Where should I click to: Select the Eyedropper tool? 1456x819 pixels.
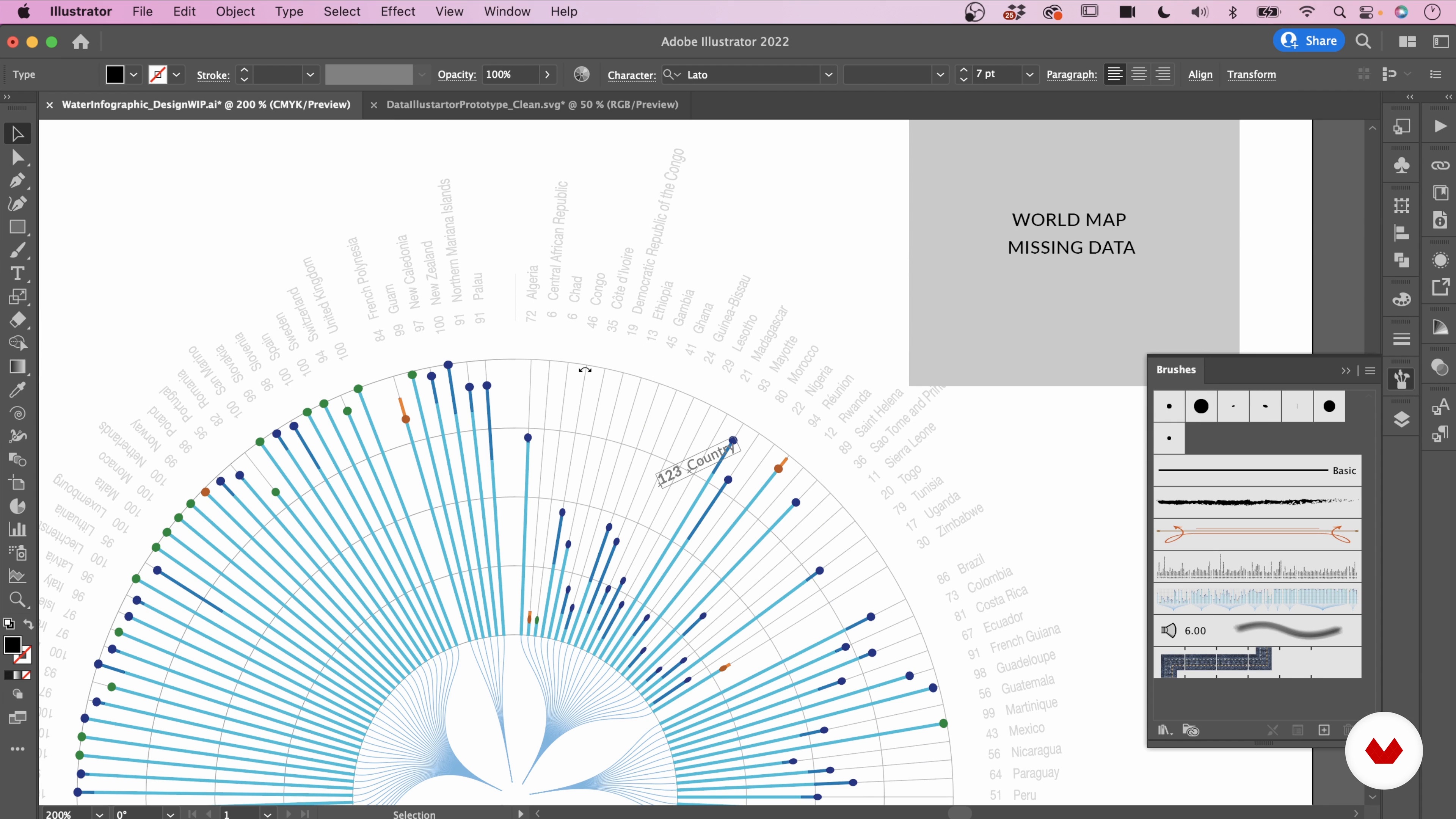pos(17,390)
